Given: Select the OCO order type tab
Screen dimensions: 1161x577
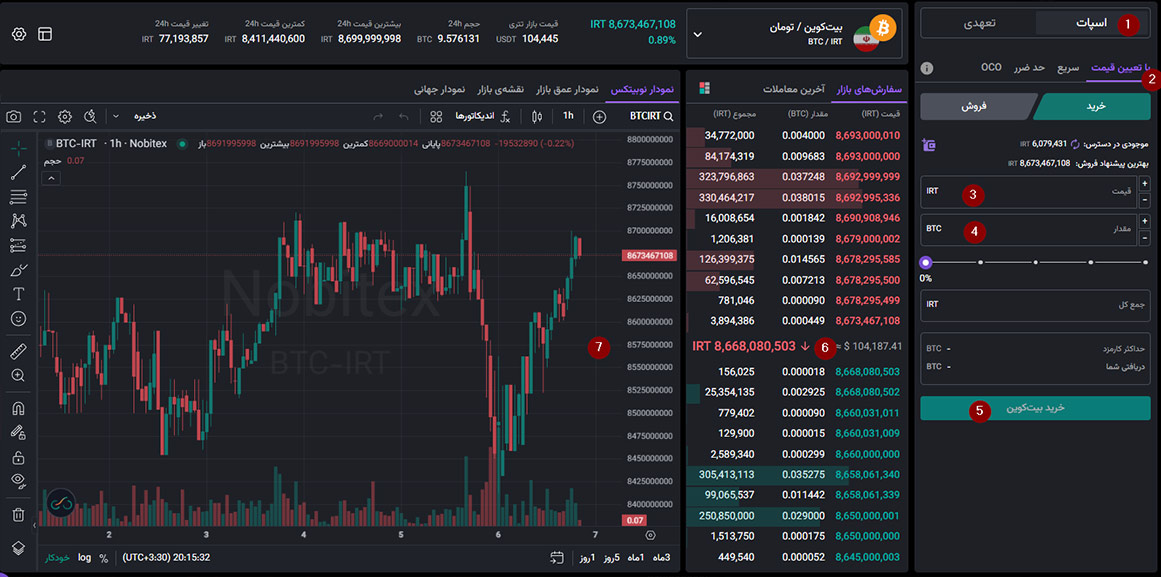Looking at the screenshot, I should 991,68.
